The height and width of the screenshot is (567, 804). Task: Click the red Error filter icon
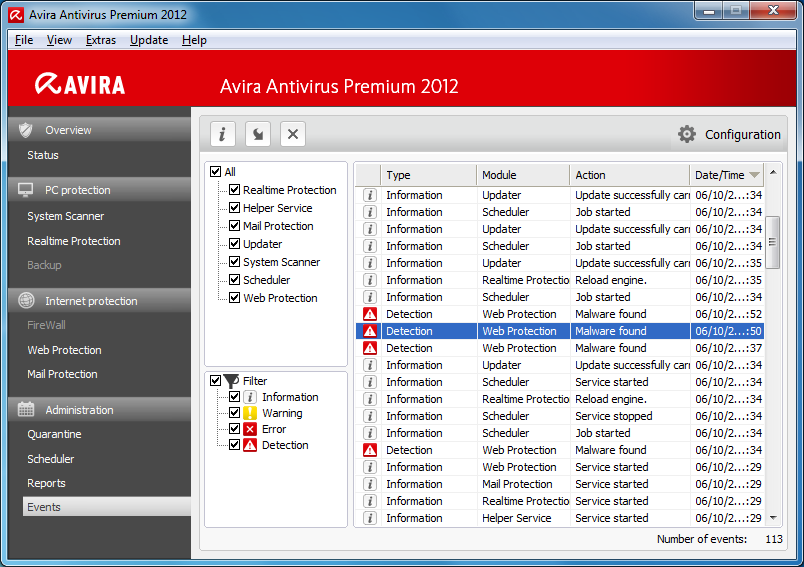(x=250, y=429)
